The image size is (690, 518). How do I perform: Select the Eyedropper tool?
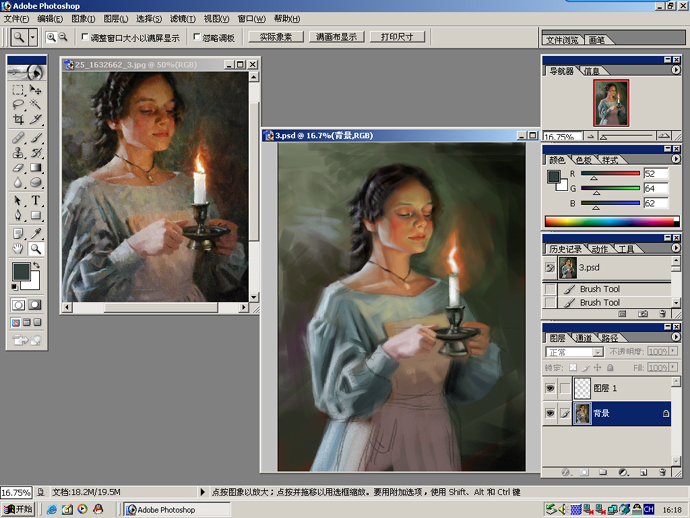35,234
